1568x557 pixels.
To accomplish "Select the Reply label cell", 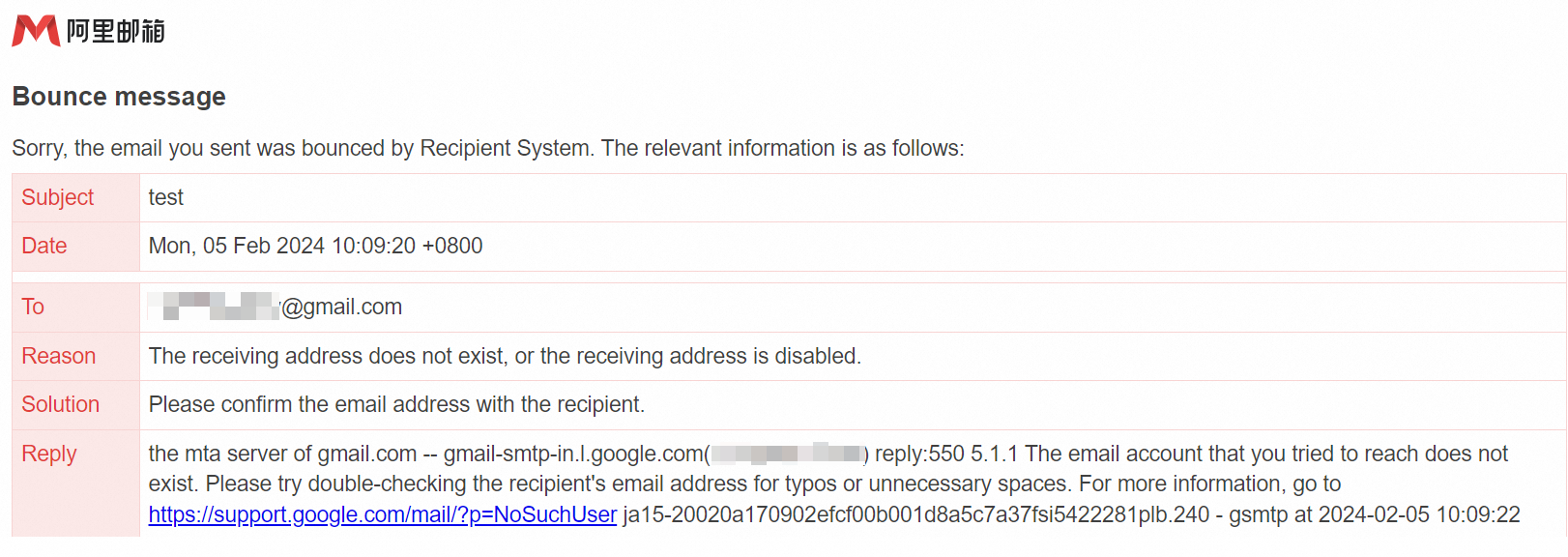I will (75, 484).
